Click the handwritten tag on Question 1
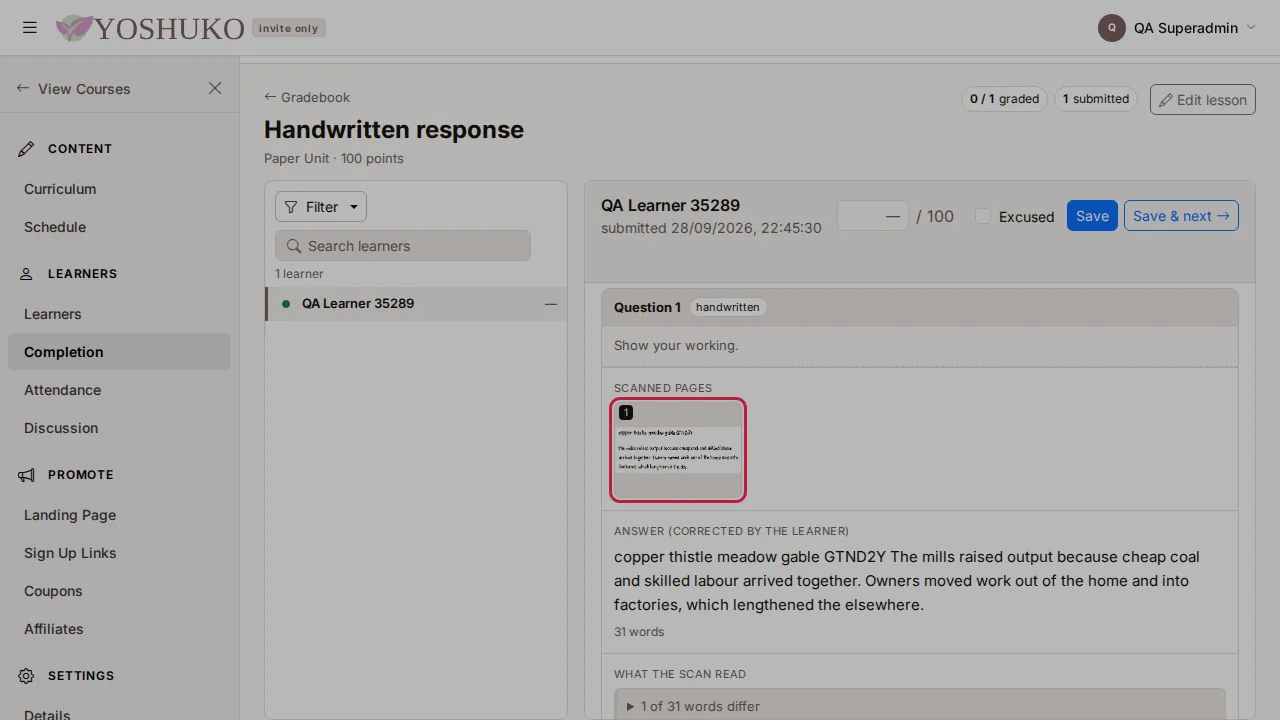Screen dimensions: 1280x720 pyautogui.click(x=727, y=307)
